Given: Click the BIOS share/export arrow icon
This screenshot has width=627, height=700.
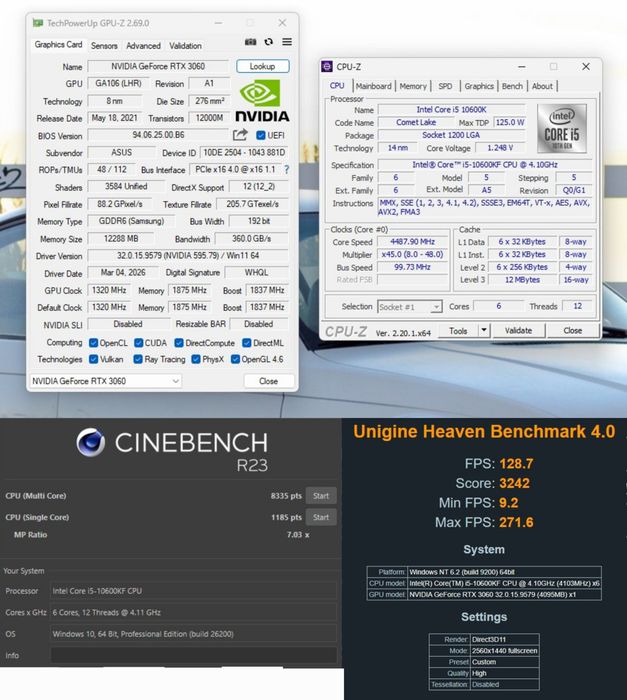Looking at the screenshot, I should (240, 135).
